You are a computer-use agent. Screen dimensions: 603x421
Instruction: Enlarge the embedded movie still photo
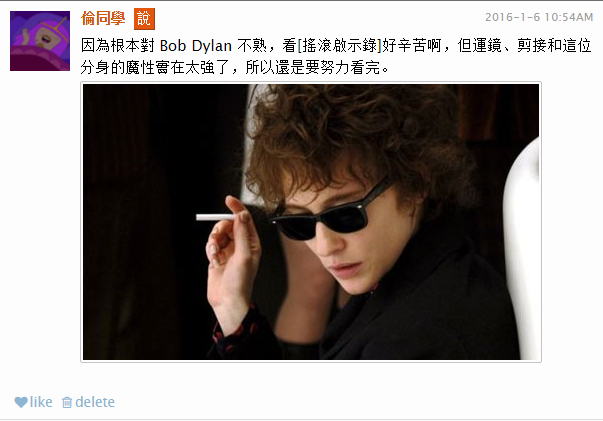tap(311, 222)
